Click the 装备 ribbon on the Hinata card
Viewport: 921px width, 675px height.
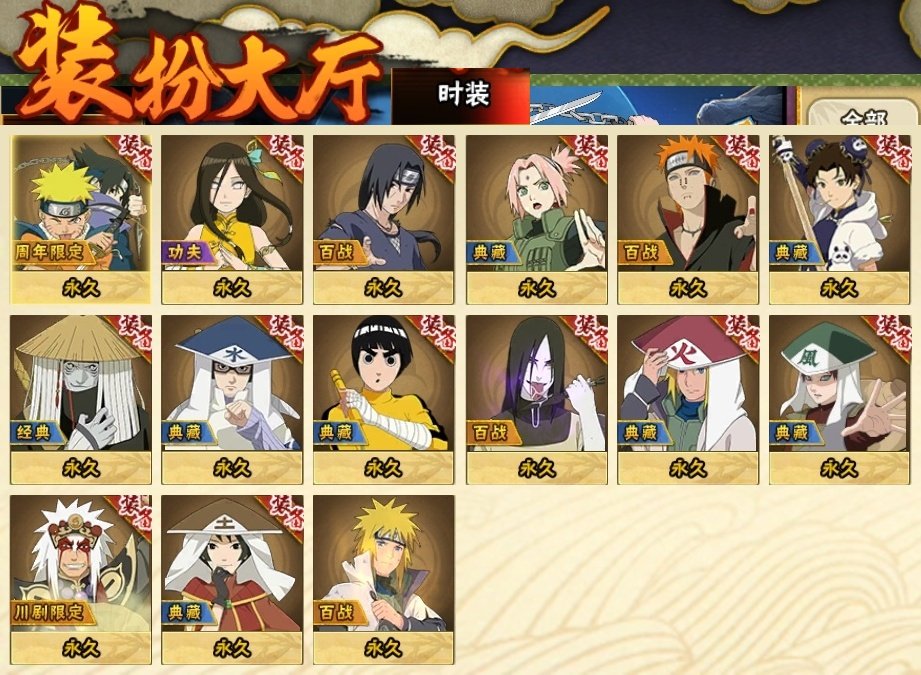pos(283,154)
